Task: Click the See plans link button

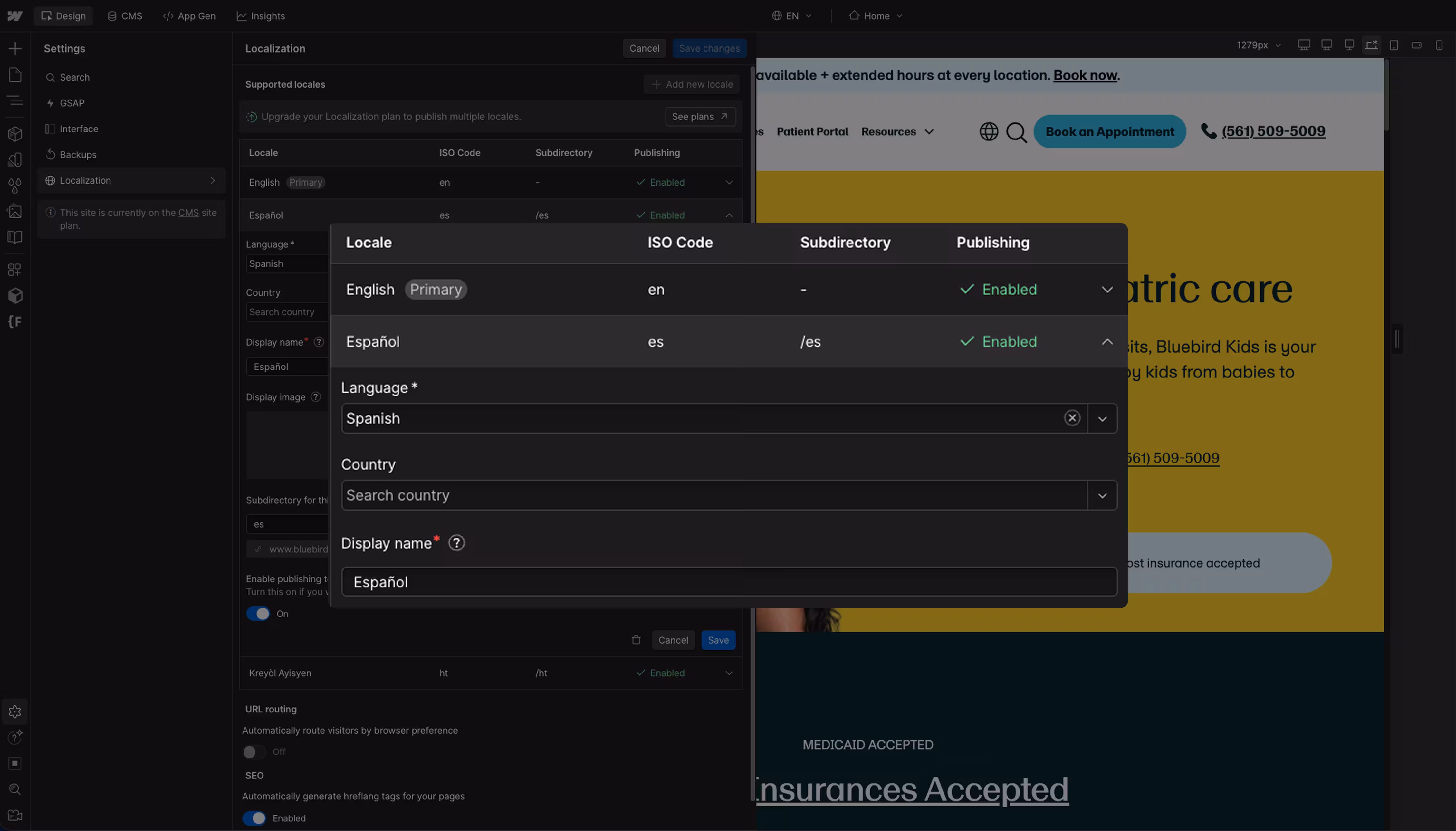Action: point(700,116)
